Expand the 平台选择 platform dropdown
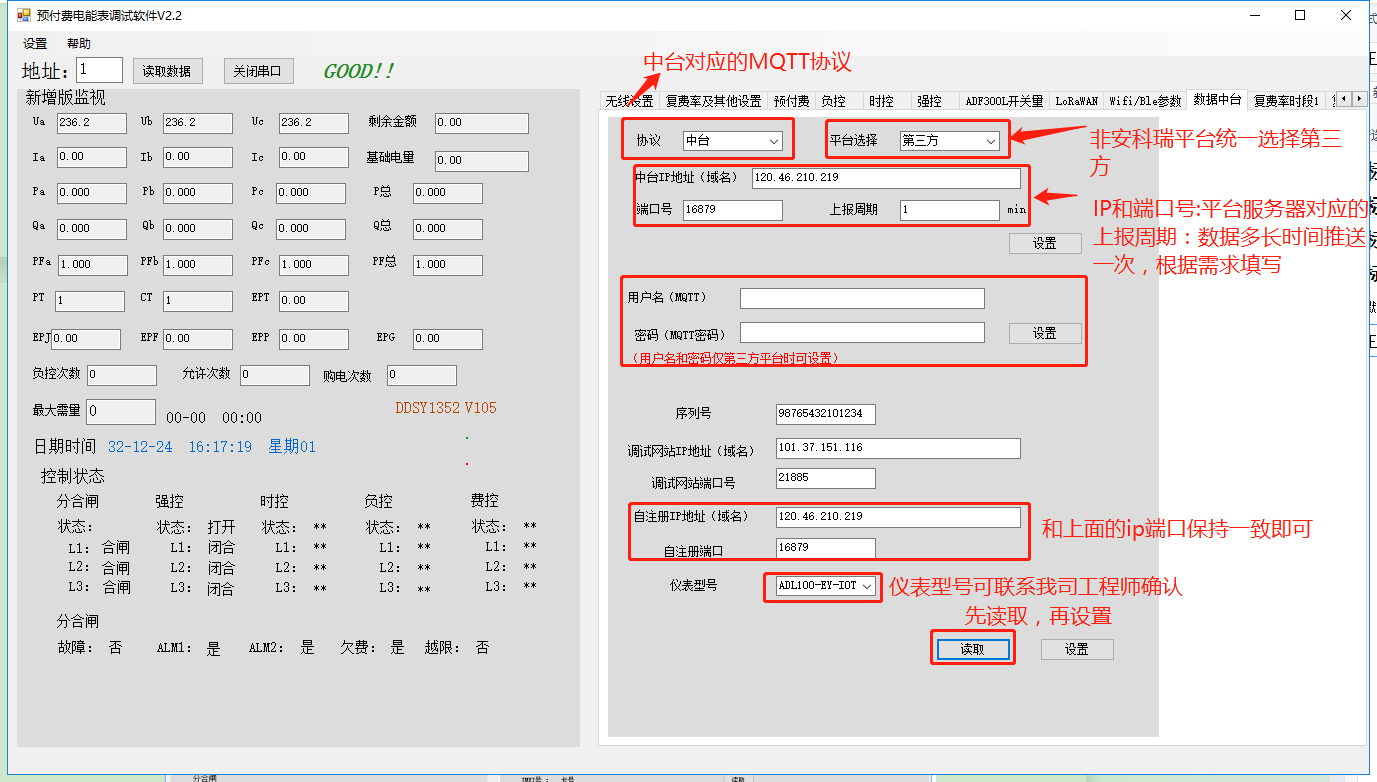The width and height of the screenshot is (1377, 782). 948,141
